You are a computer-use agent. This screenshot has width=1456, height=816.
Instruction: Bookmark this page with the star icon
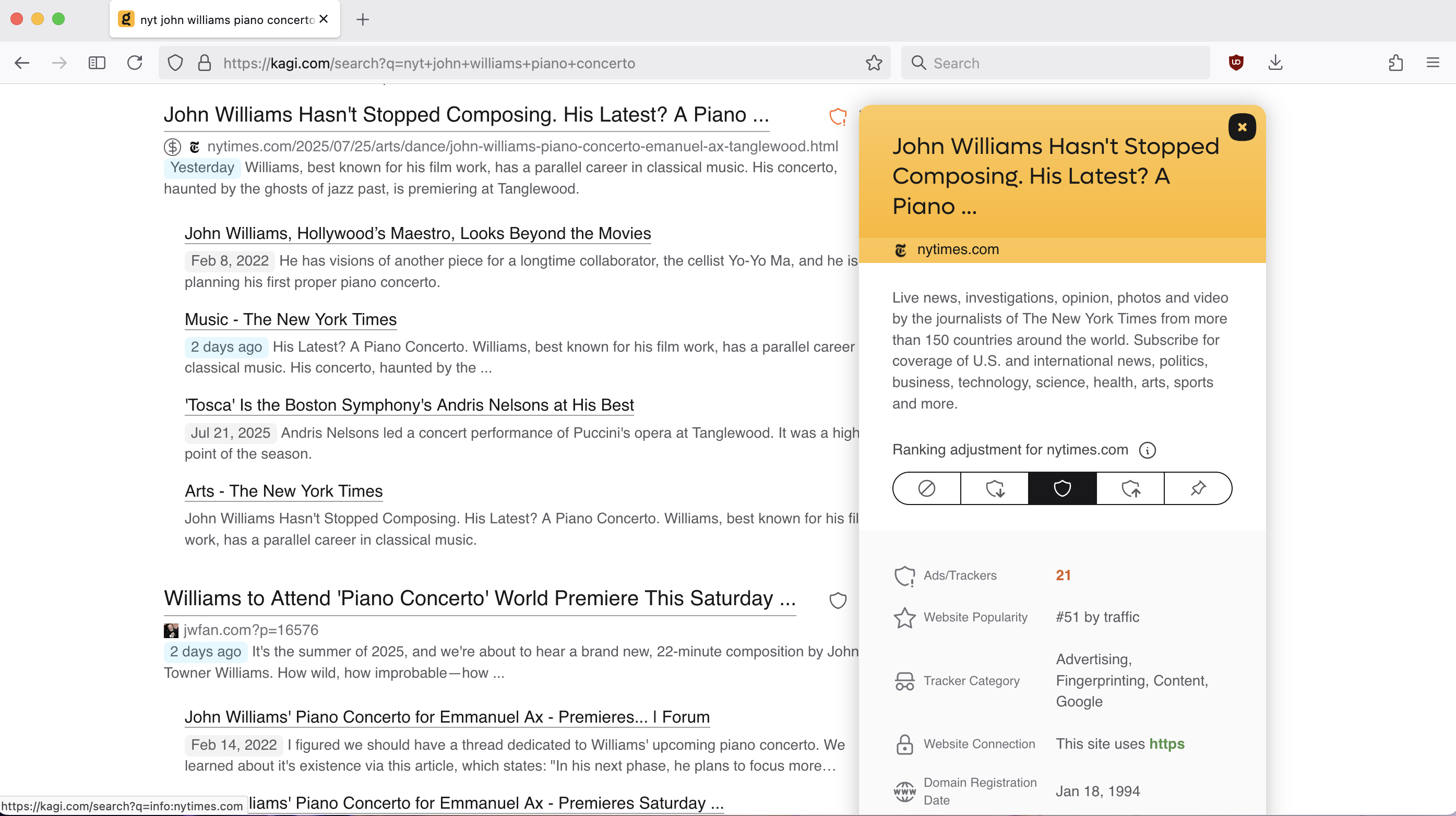(x=874, y=63)
